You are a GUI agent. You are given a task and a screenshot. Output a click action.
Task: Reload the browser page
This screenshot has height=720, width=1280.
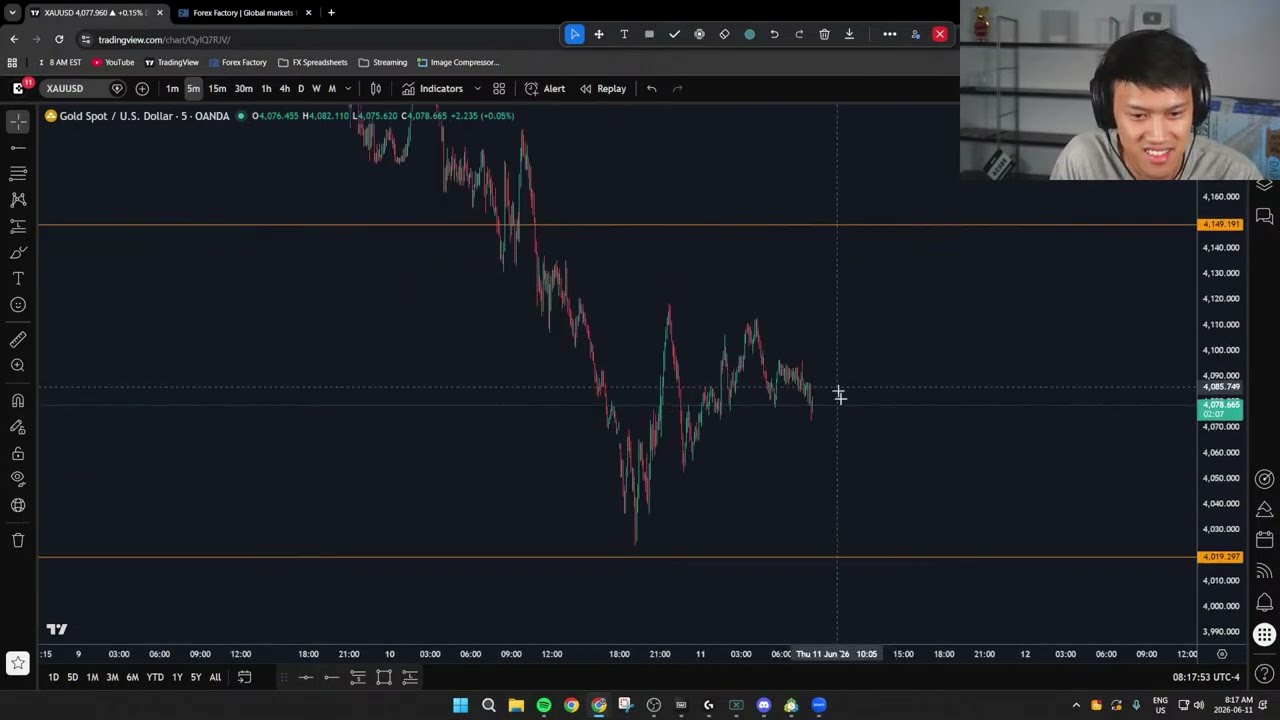click(x=59, y=39)
